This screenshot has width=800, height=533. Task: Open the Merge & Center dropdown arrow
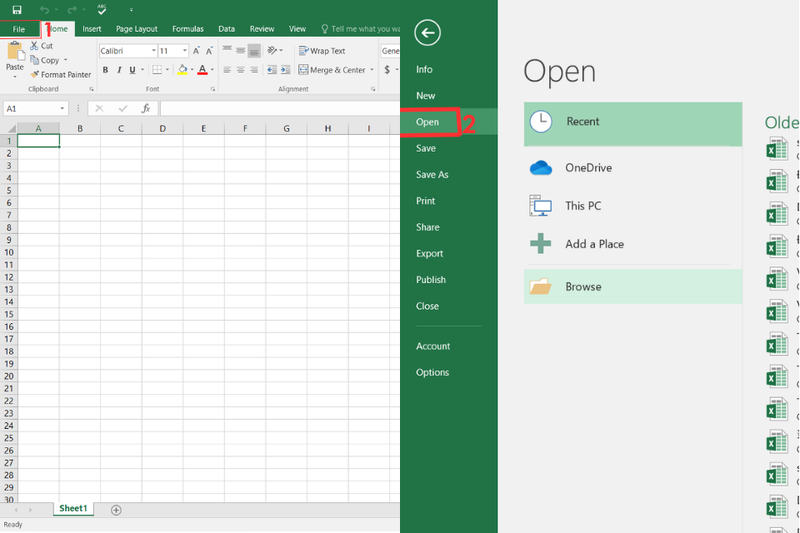point(372,70)
